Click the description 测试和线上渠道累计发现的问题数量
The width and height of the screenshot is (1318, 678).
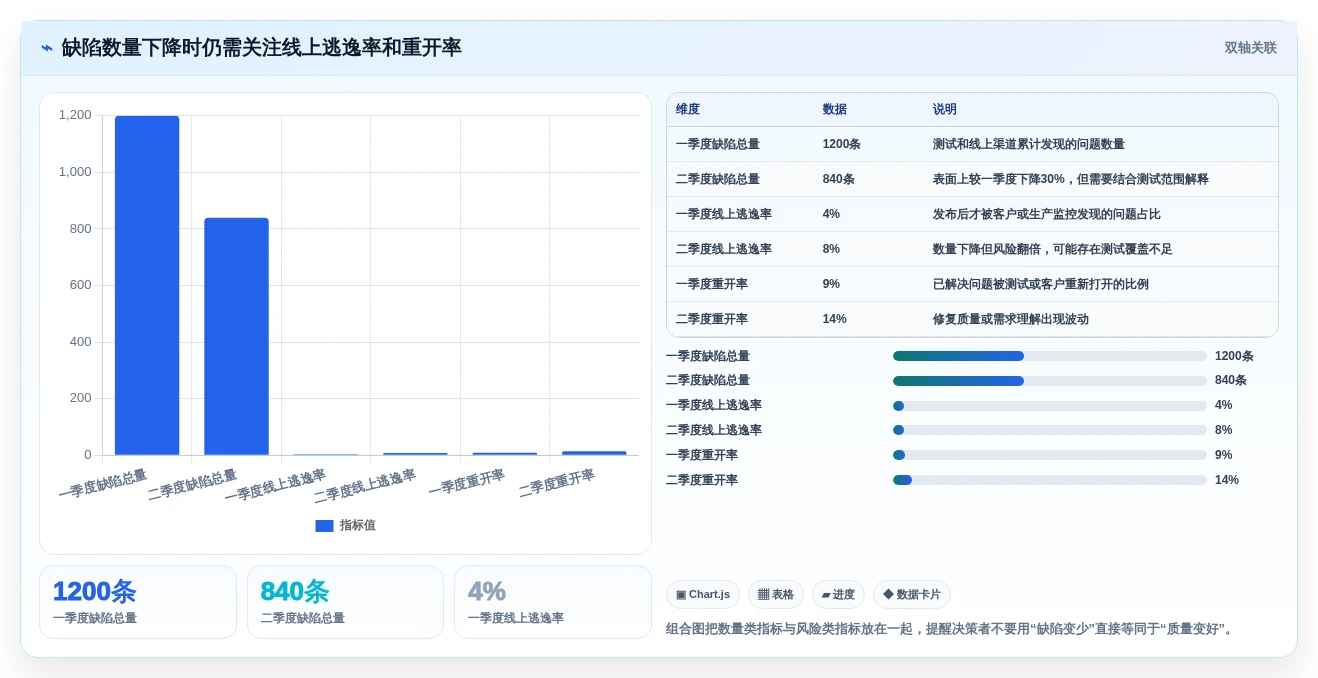click(x=1029, y=145)
